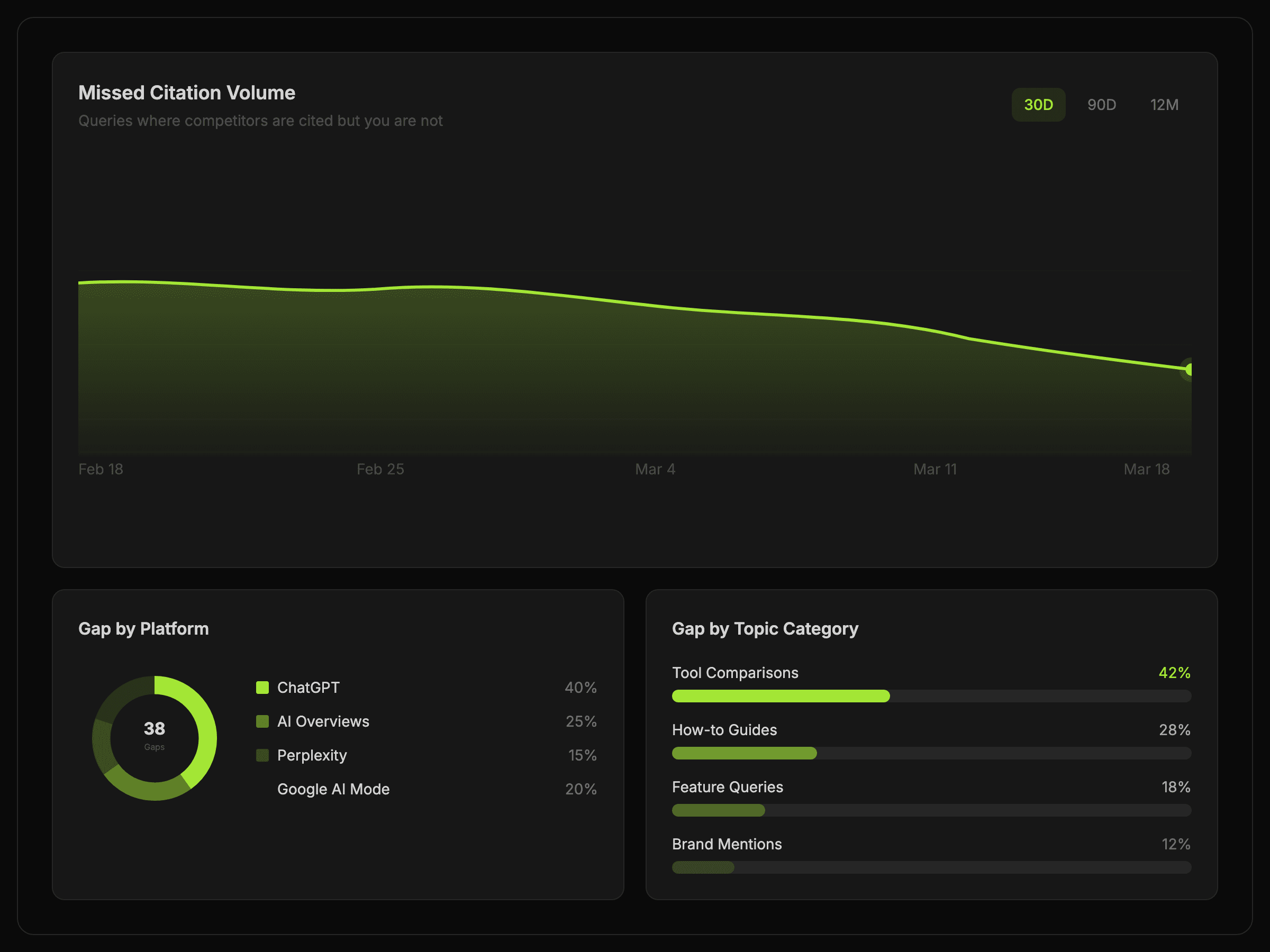
Task: Click the Brand Mentions progress bar
Action: point(703,867)
